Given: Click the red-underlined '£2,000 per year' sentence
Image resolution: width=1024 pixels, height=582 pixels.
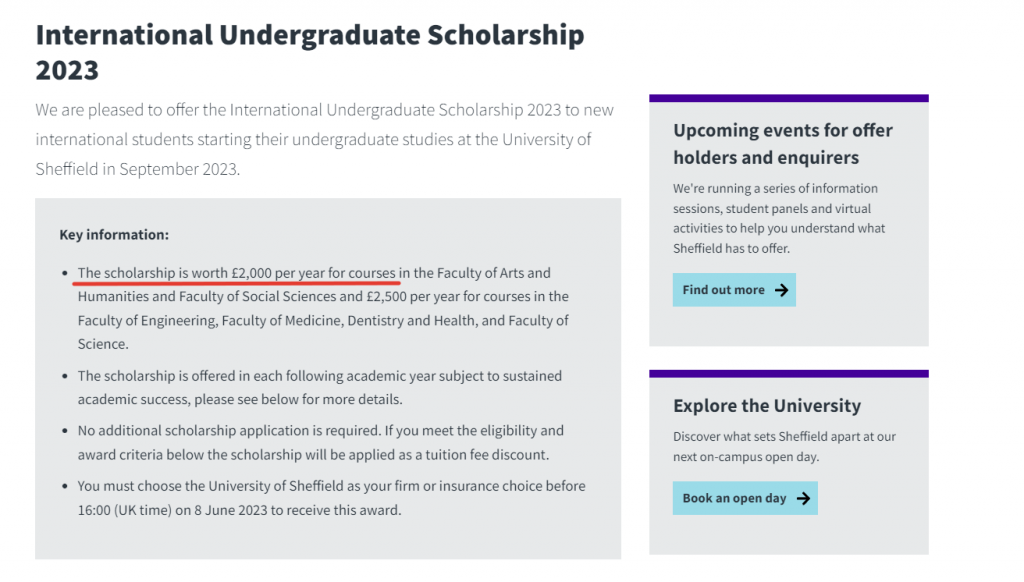Looking at the screenshot, I should (236, 273).
